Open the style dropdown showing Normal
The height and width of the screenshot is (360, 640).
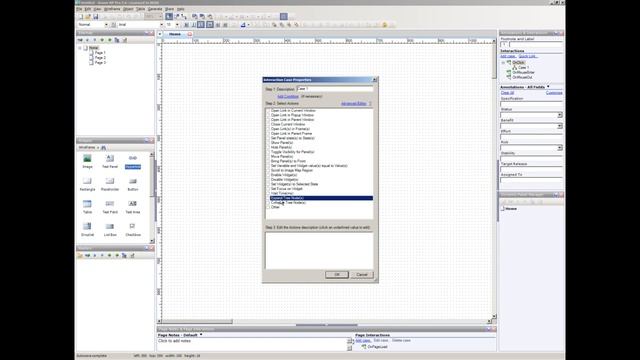(106, 25)
